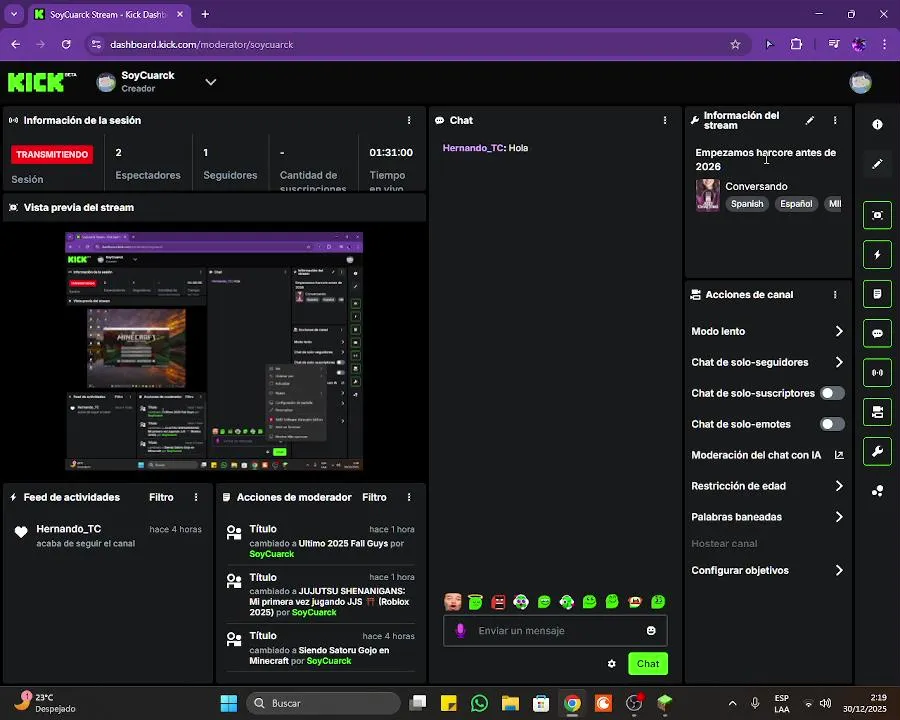Toggle the activity feed lightning sidebar icon
Image resolution: width=900 pixels, height=720 pixels.
877,254
